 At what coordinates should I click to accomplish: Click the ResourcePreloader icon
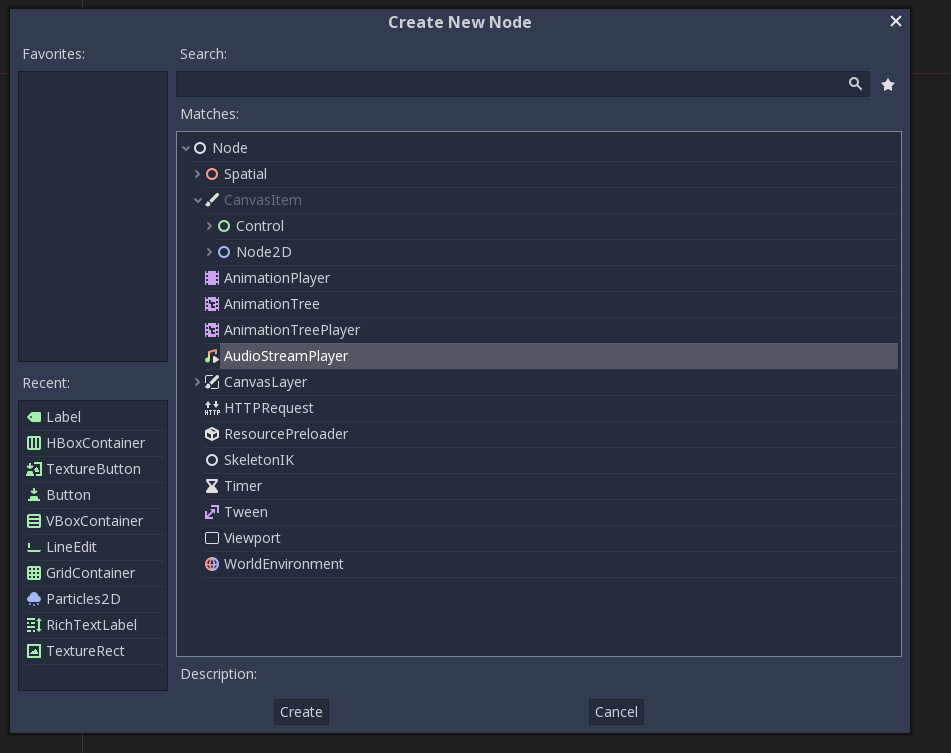click(211, 434)
